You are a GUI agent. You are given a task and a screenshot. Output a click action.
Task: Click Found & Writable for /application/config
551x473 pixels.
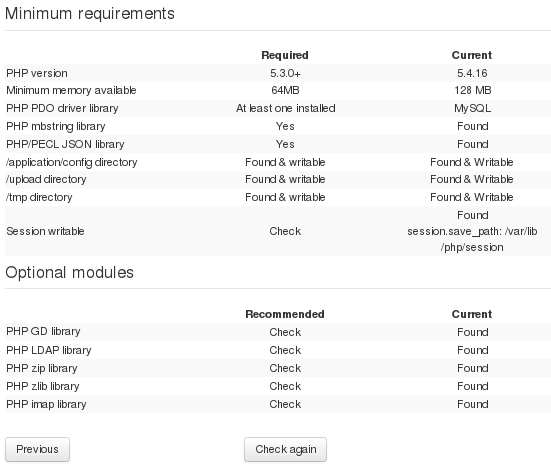pyautogui.click(x=472, y=162)
